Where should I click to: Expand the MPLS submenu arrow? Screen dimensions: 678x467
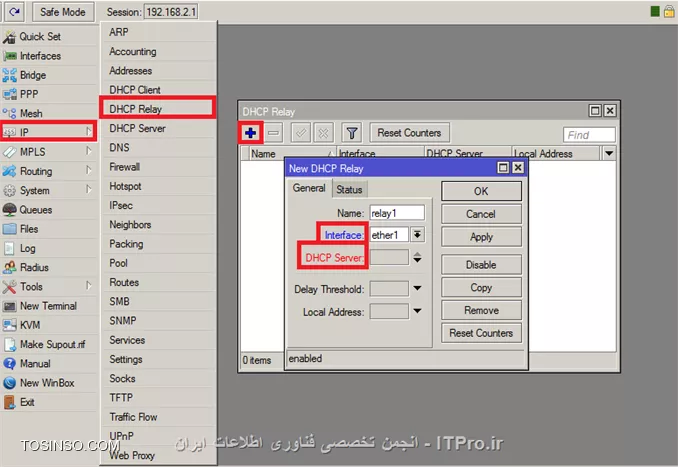(x=89, y=151)
